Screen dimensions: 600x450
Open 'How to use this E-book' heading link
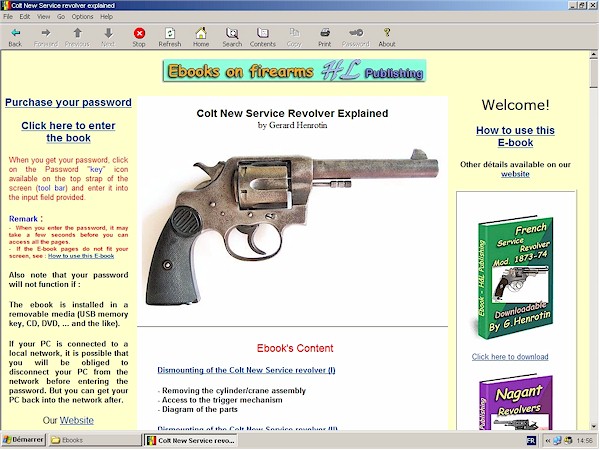pyautogui.click(x=515, y=136)
